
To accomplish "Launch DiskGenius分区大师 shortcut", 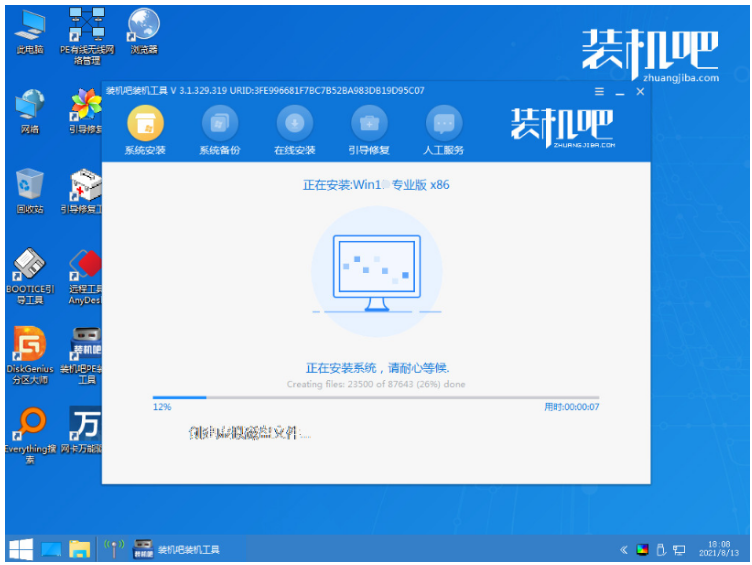I will coord(30,348).
